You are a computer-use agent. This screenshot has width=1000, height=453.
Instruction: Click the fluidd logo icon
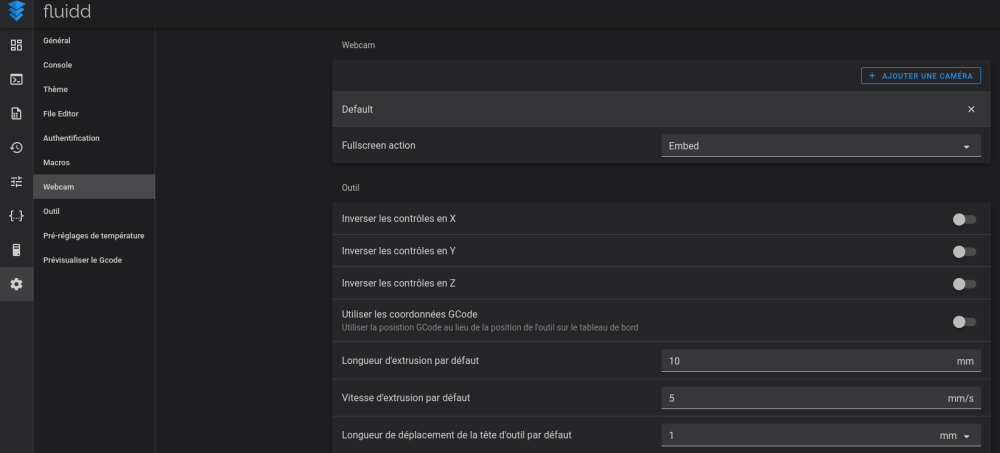pyautogui.click(x=17, y=11)
